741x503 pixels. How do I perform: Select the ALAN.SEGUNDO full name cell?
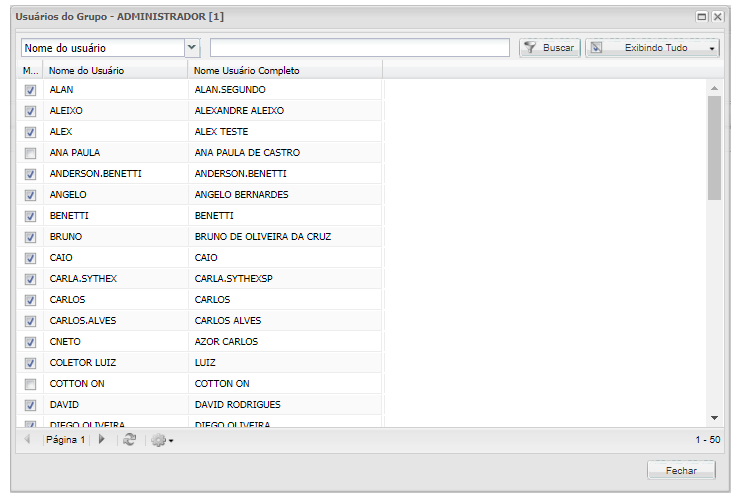(x=285, y=89)
